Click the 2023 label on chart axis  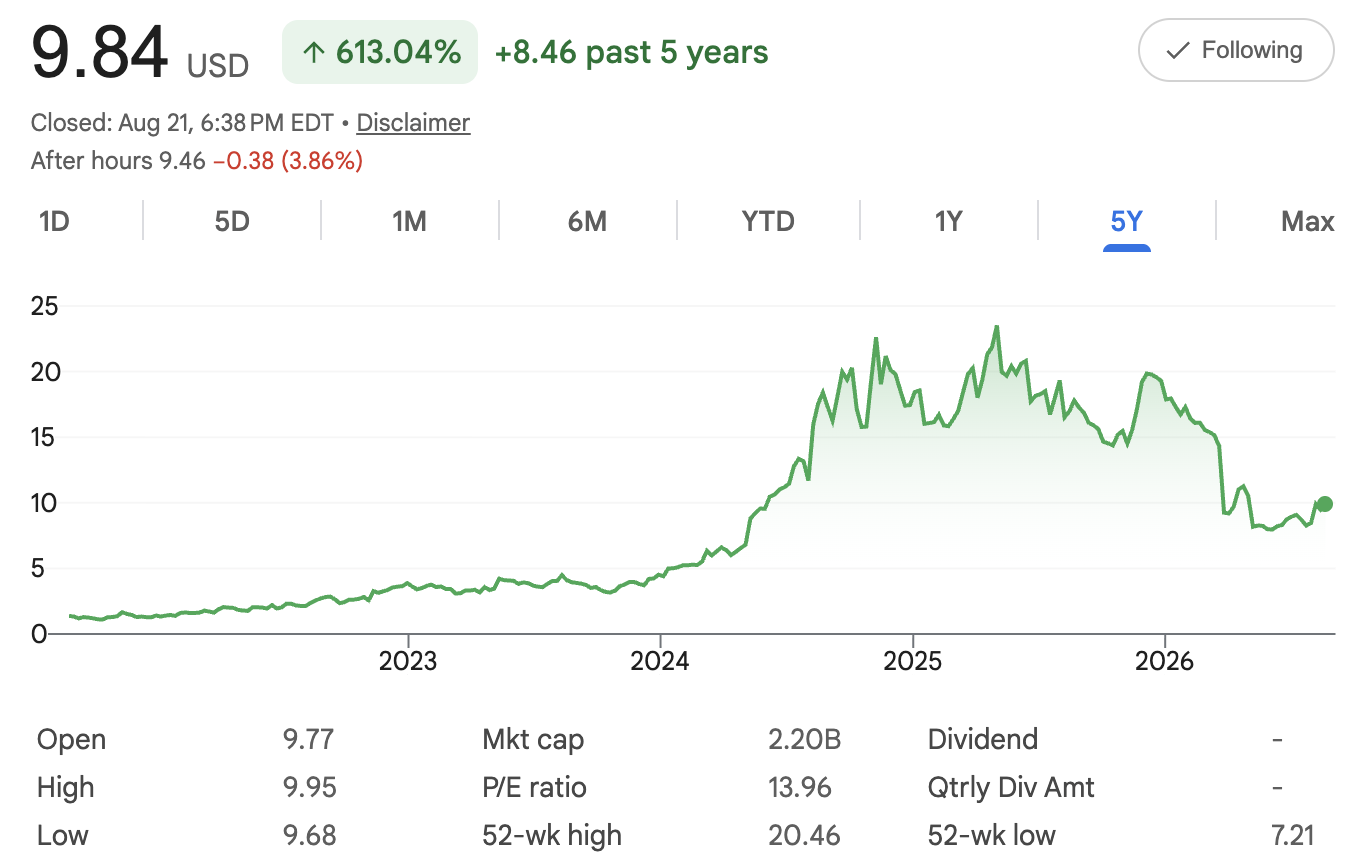[x=408, y=661]
